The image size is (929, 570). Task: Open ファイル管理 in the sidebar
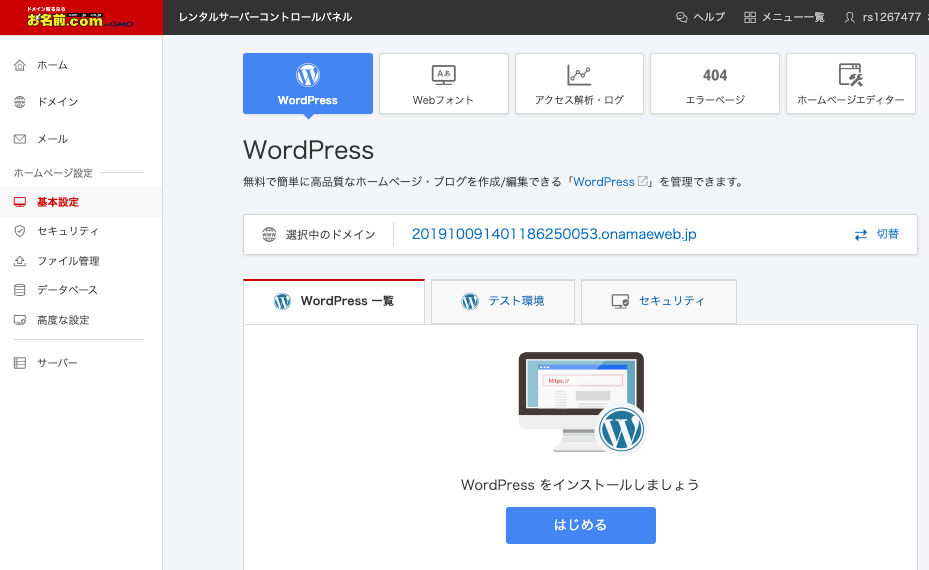67,261
